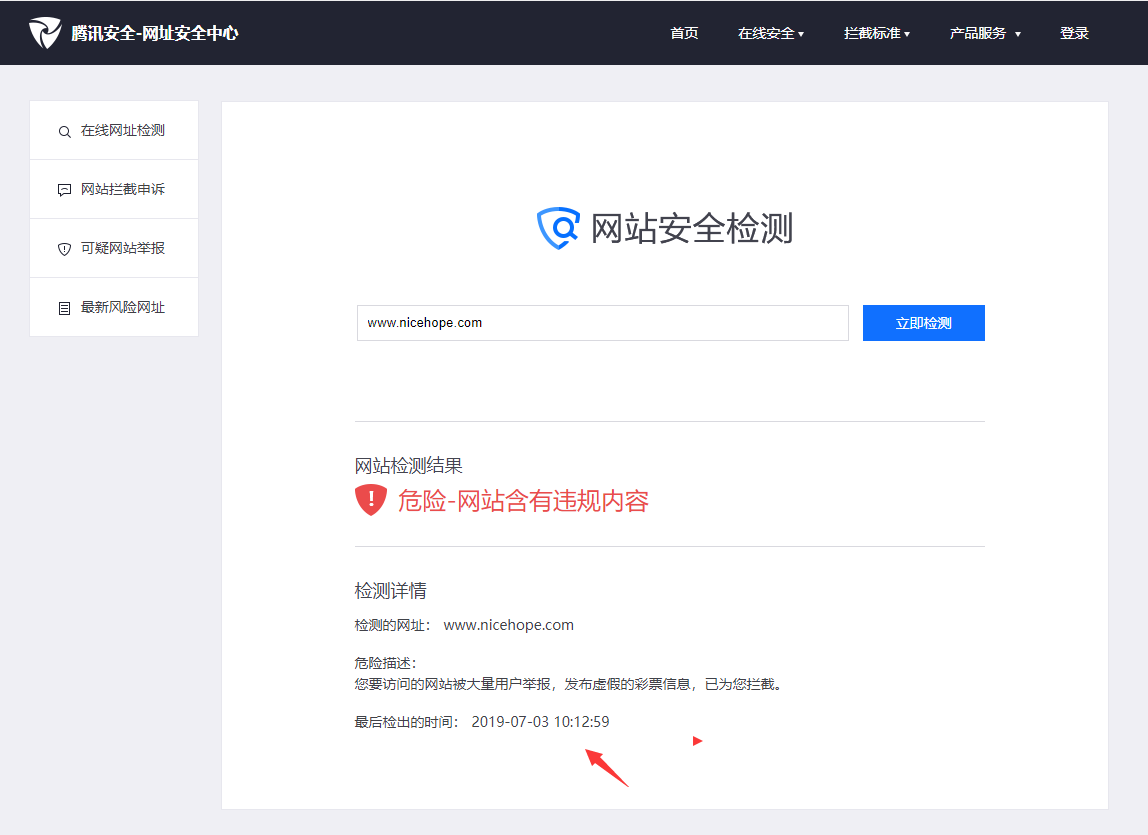Expand the 在线安全 dropdown menu
The image size is (1148, 835).
771,33
